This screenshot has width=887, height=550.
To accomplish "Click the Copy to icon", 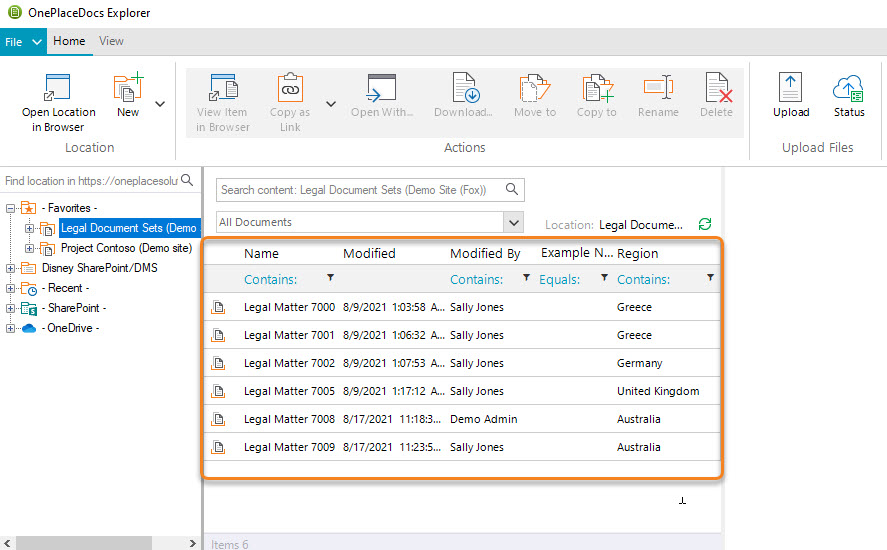I will click(x=597, y=87).
